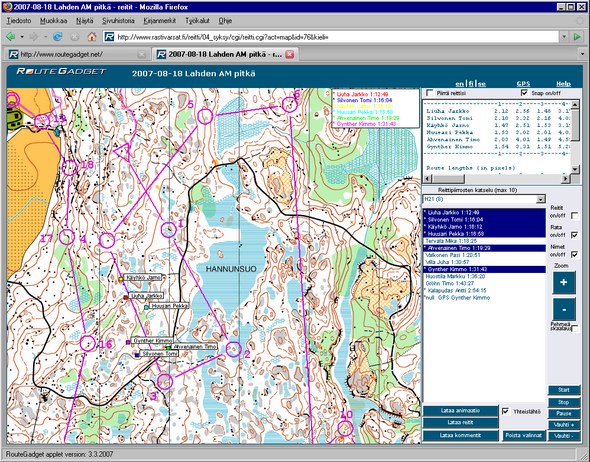The image size is (590, 462).
Task: Open the Kirjanmerkit menu
Action: [x=160, y=21]
